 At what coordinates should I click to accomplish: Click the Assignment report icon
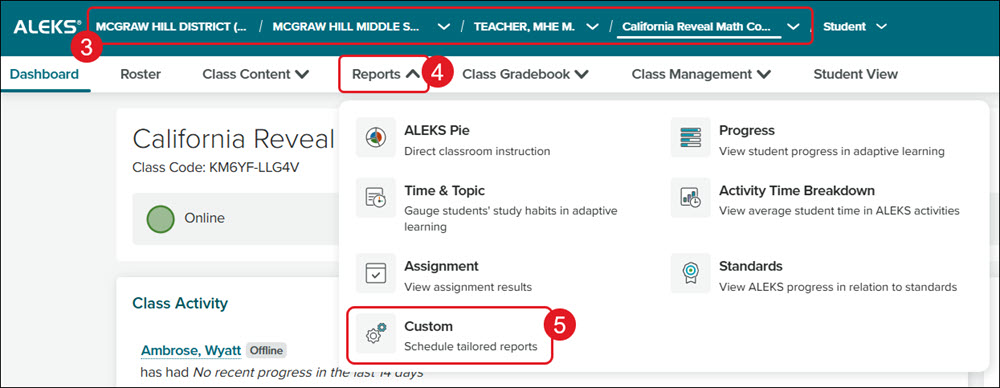click(x=376, y=273)
